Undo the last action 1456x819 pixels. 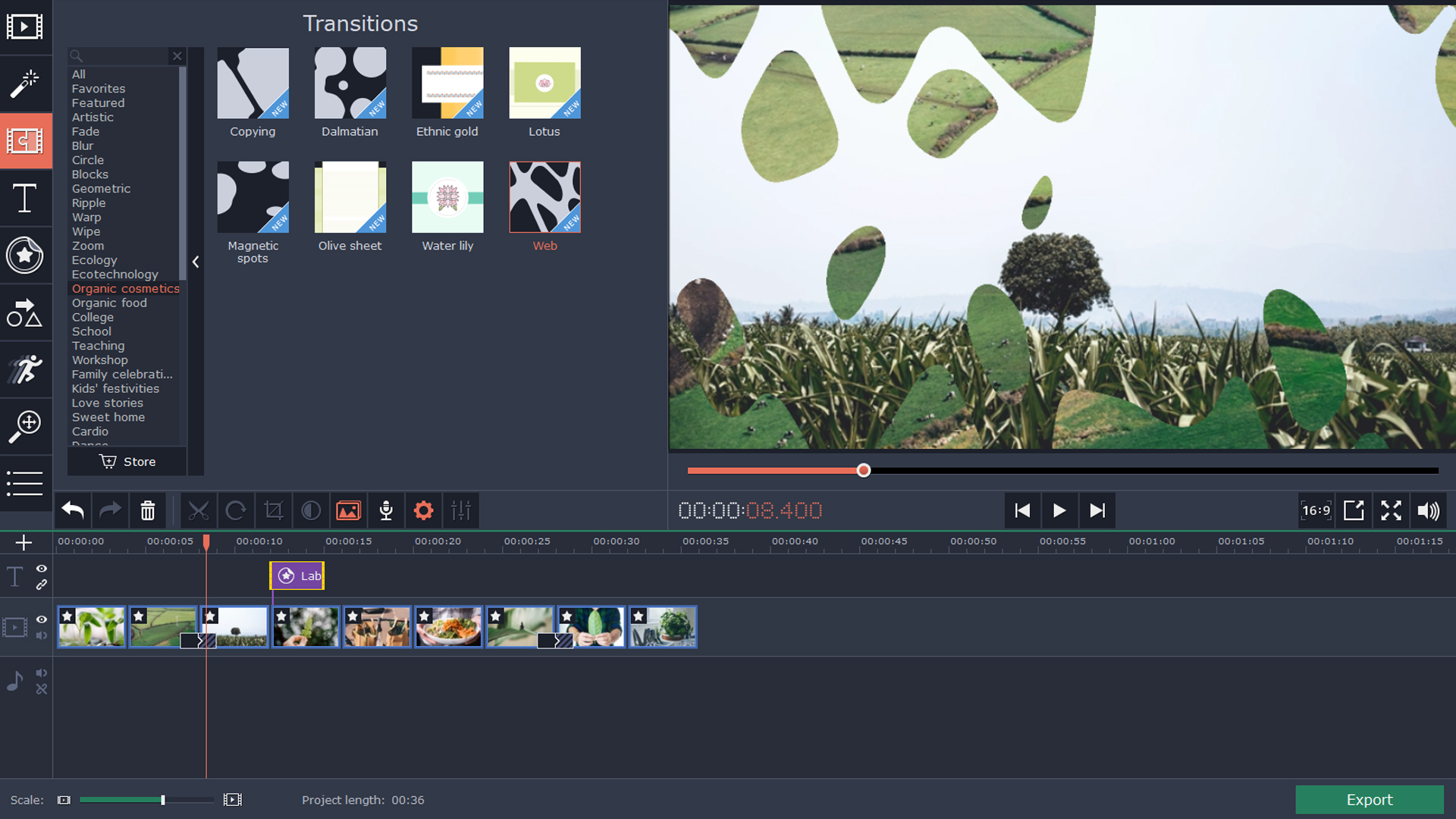[72, 510]
